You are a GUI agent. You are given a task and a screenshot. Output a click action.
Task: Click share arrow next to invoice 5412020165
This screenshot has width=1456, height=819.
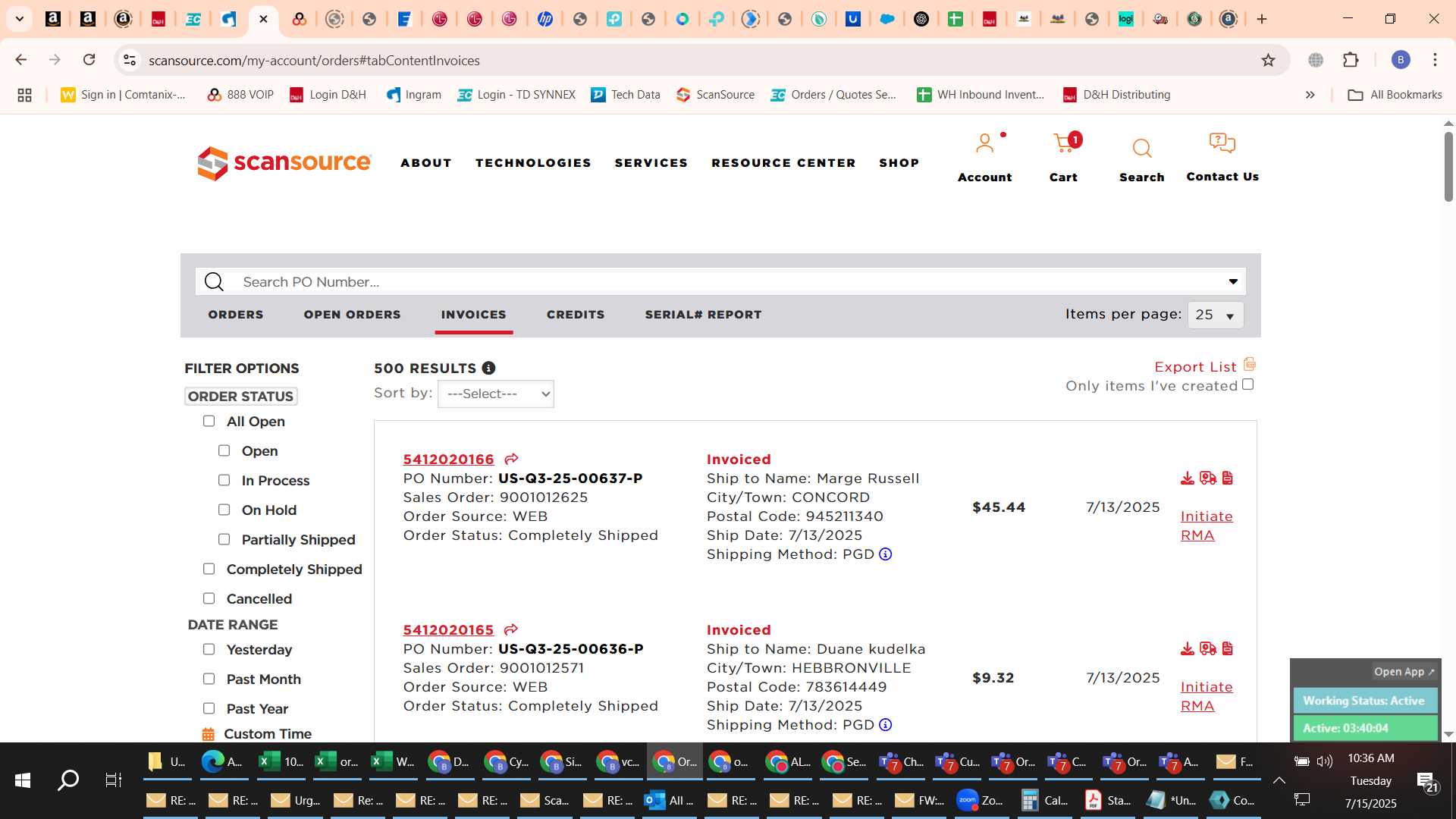(511, 629)
